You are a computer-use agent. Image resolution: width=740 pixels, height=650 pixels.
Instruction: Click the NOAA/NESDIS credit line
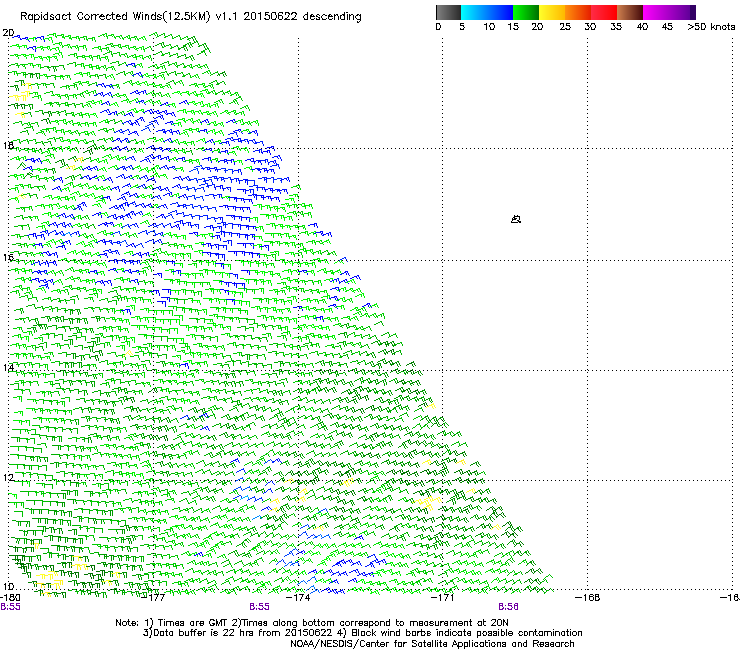click(x=432, y=644)
